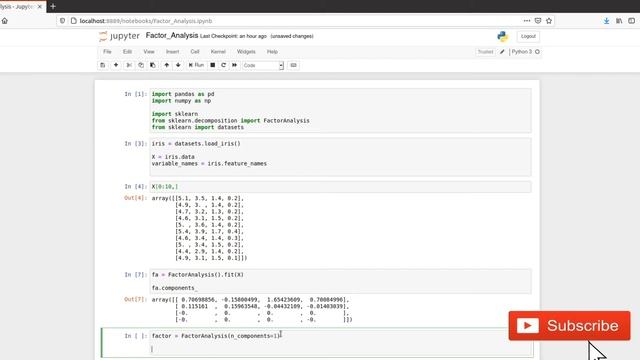Copy selected cells with the copy icon
This screenshot has width=640, height=360.
pyautogui.click(x=141, y=65)
